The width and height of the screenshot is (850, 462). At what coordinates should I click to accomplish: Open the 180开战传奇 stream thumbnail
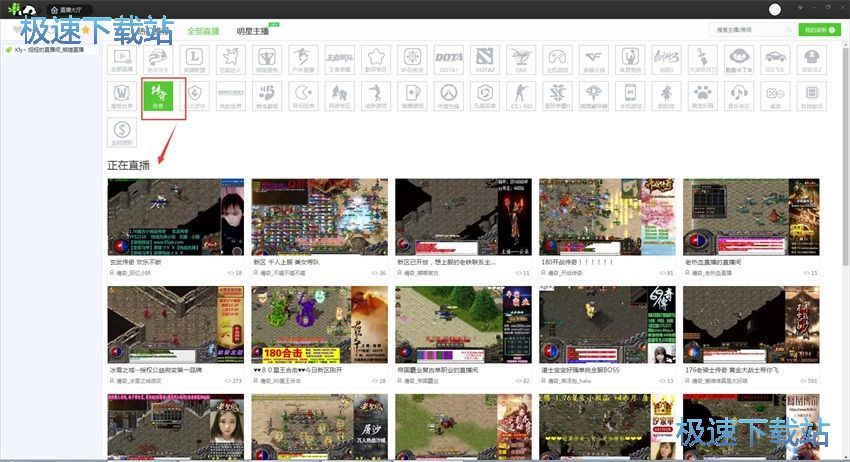(x=607, y=217)
